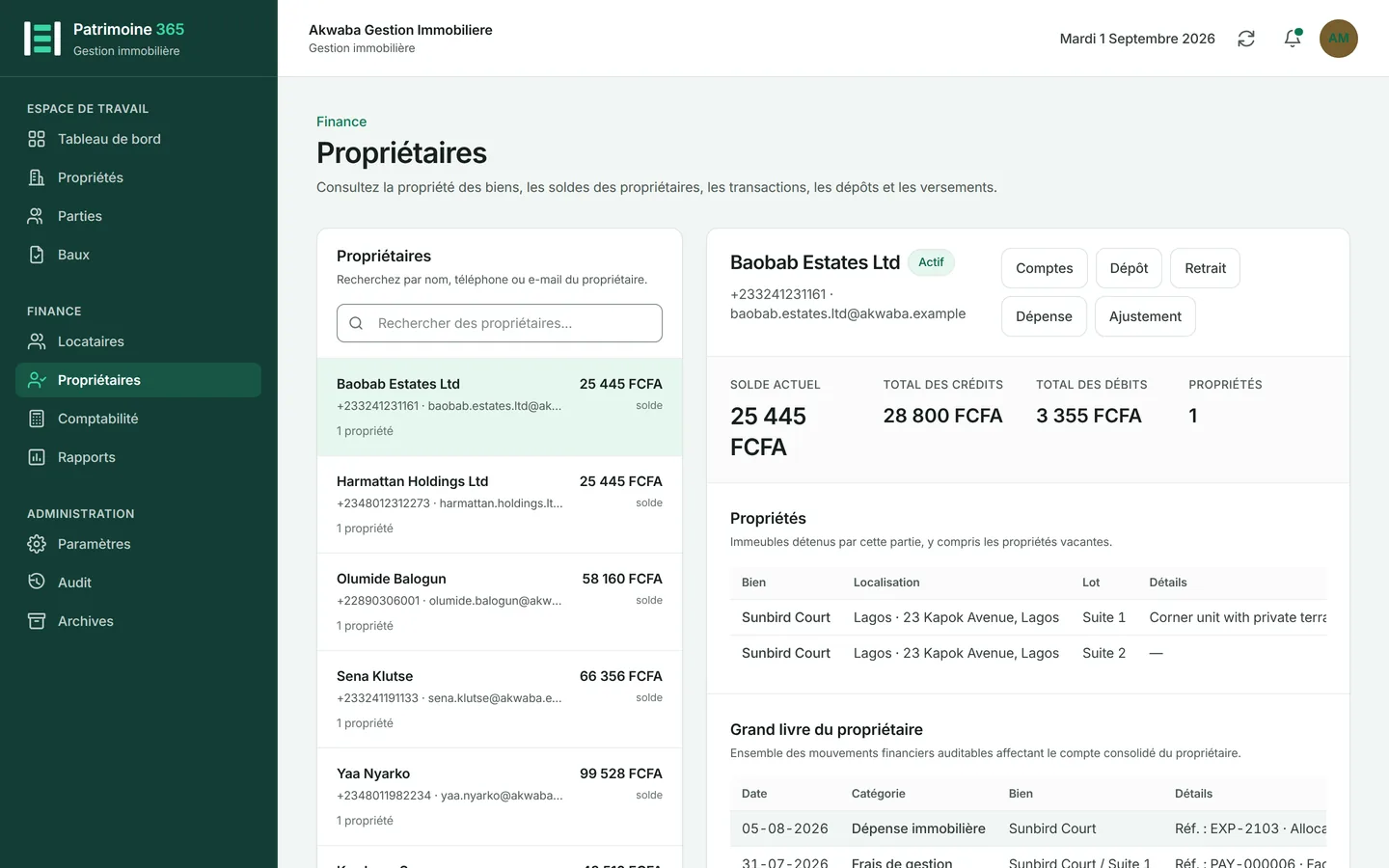The width and height of the screenshot is (1389, 868).
Task: Click the Réf. : EXP-2103 details cell
Action: point(1250,828)
